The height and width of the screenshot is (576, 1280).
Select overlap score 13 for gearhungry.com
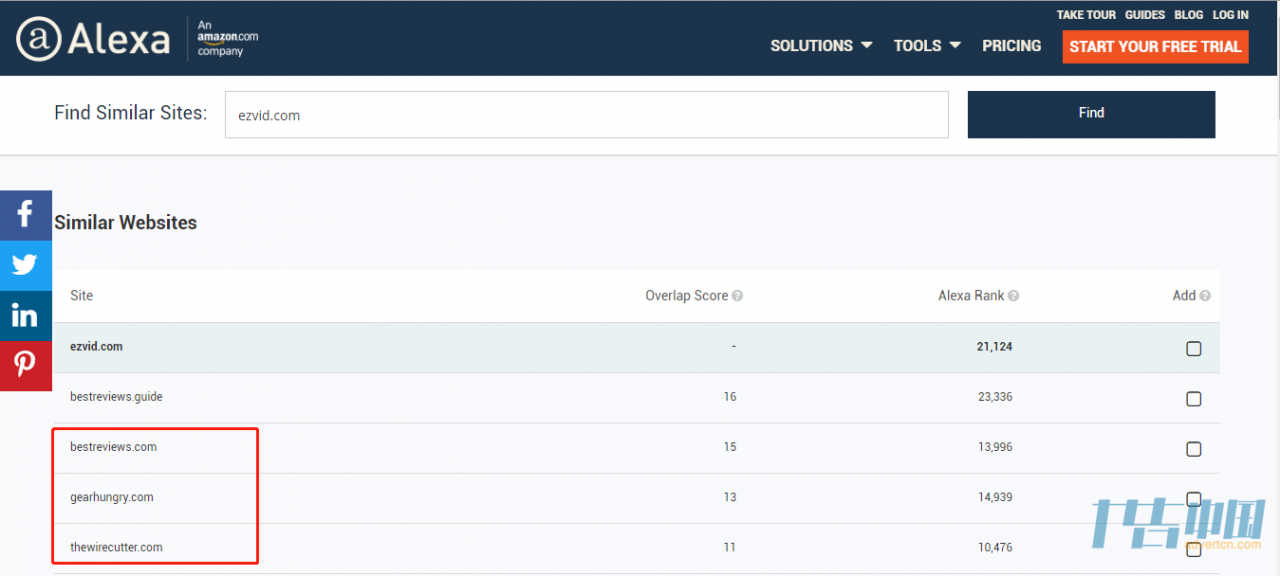pos(730,497)
